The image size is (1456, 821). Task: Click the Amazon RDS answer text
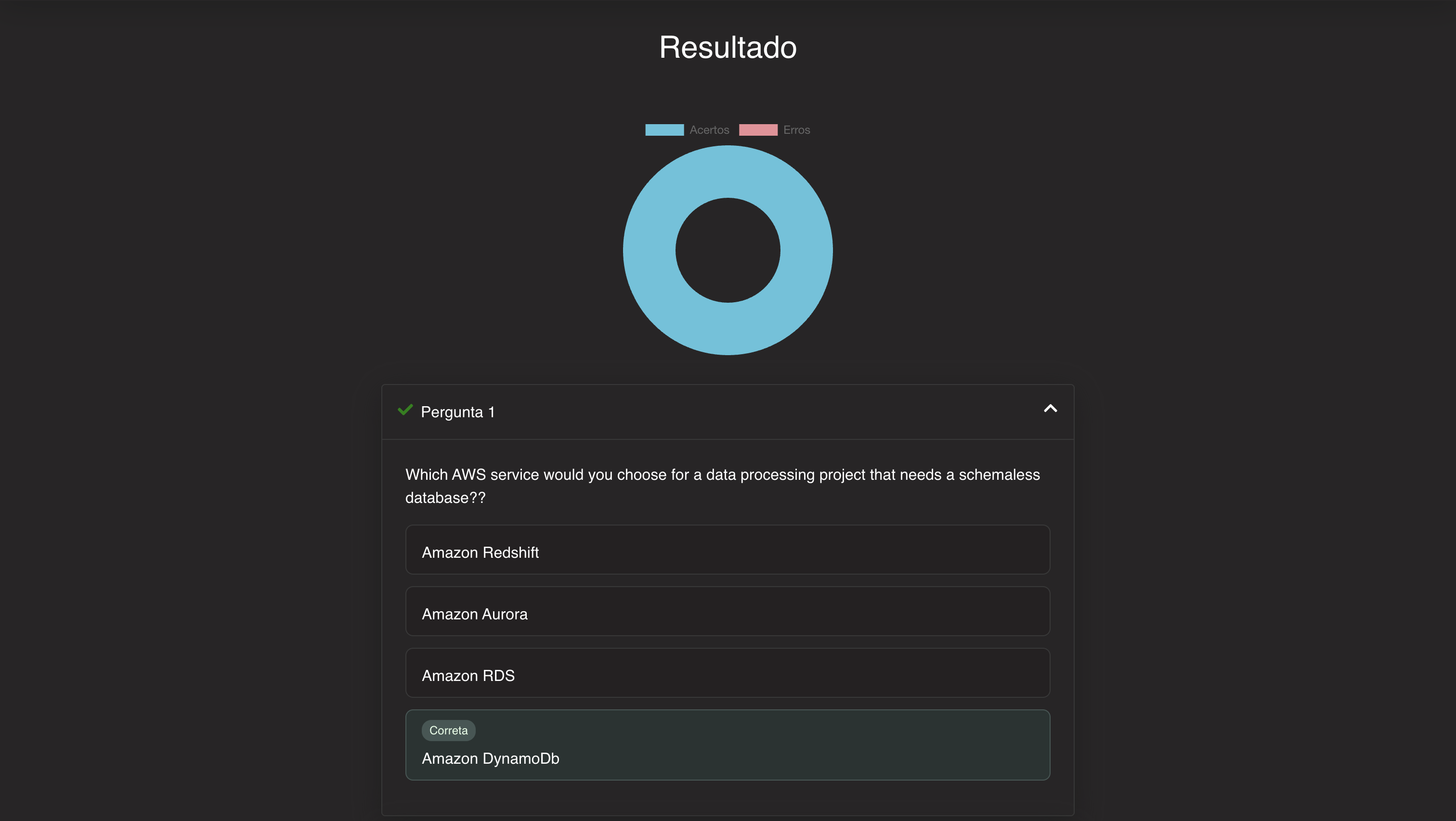[468, 676]
